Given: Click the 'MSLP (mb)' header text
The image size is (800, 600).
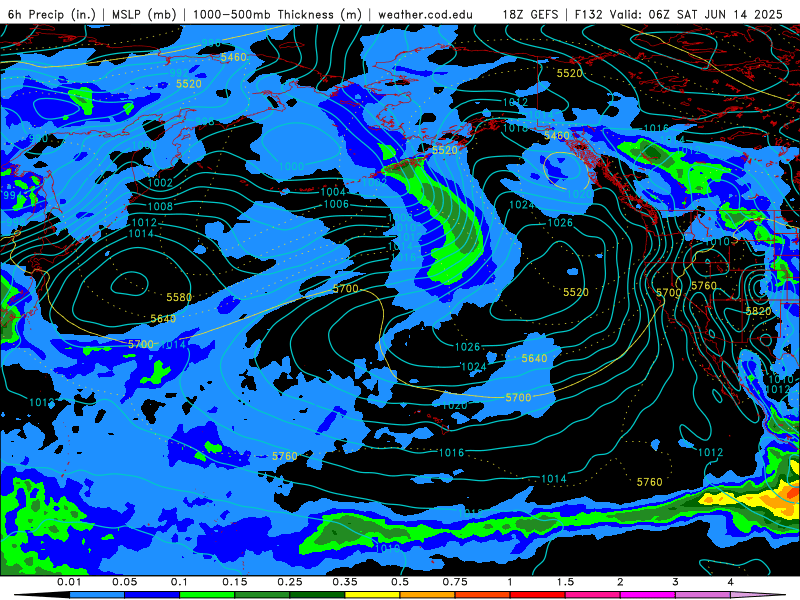Looking at the screenshot, I should pos(142,14).
